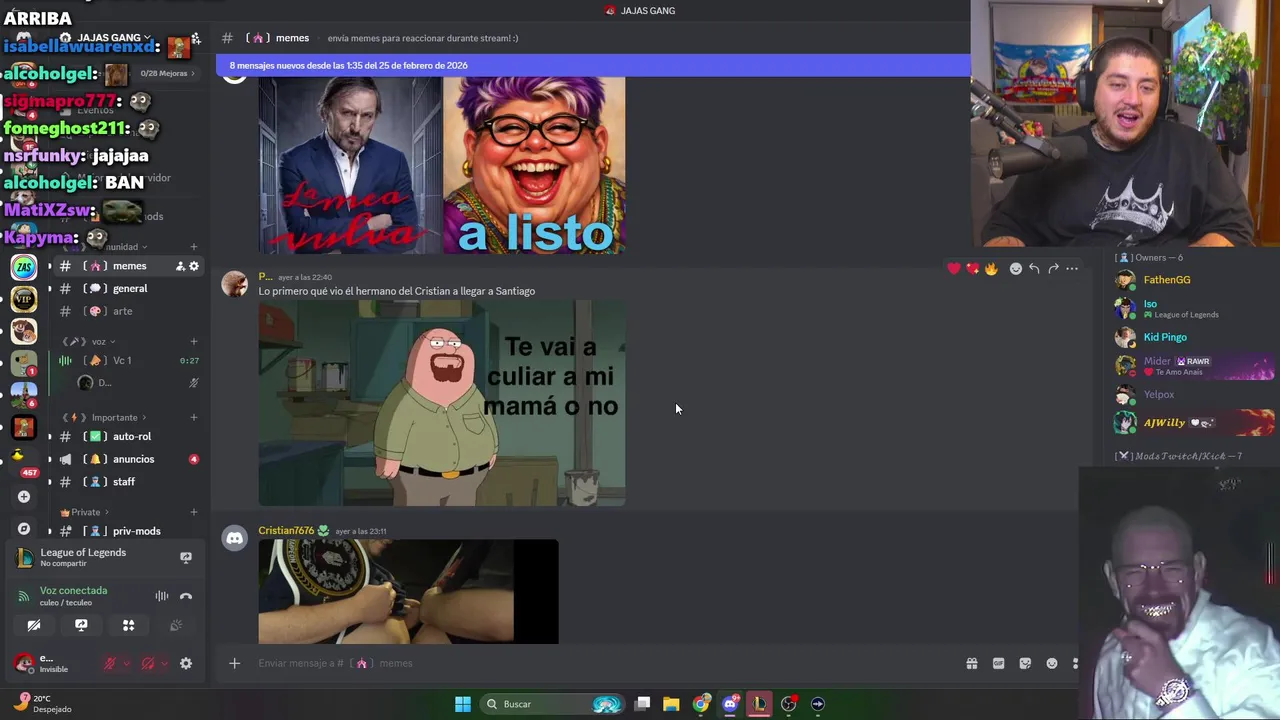Viewport: 1280px width, 720px height.
Task: Focus the message input for memes channel
Action: point(600,663)
